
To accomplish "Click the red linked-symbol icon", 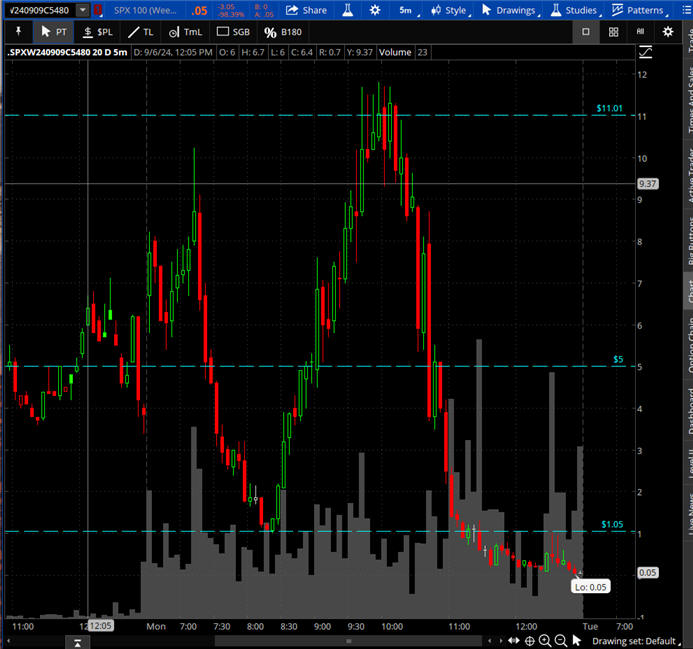I will (97, 10).
